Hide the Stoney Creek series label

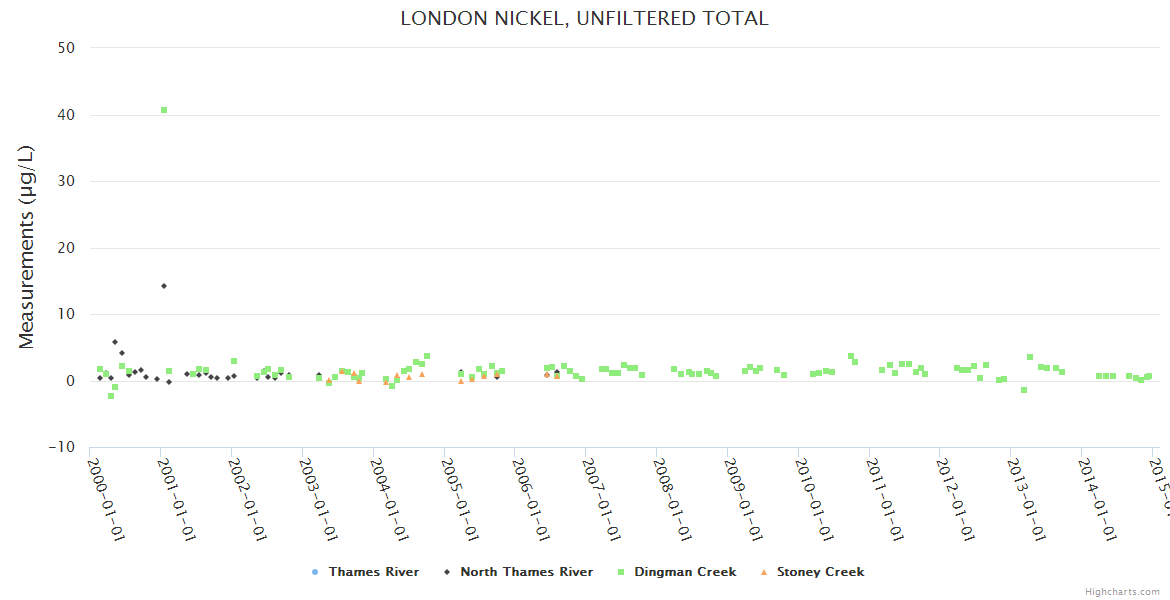[820, 572]
